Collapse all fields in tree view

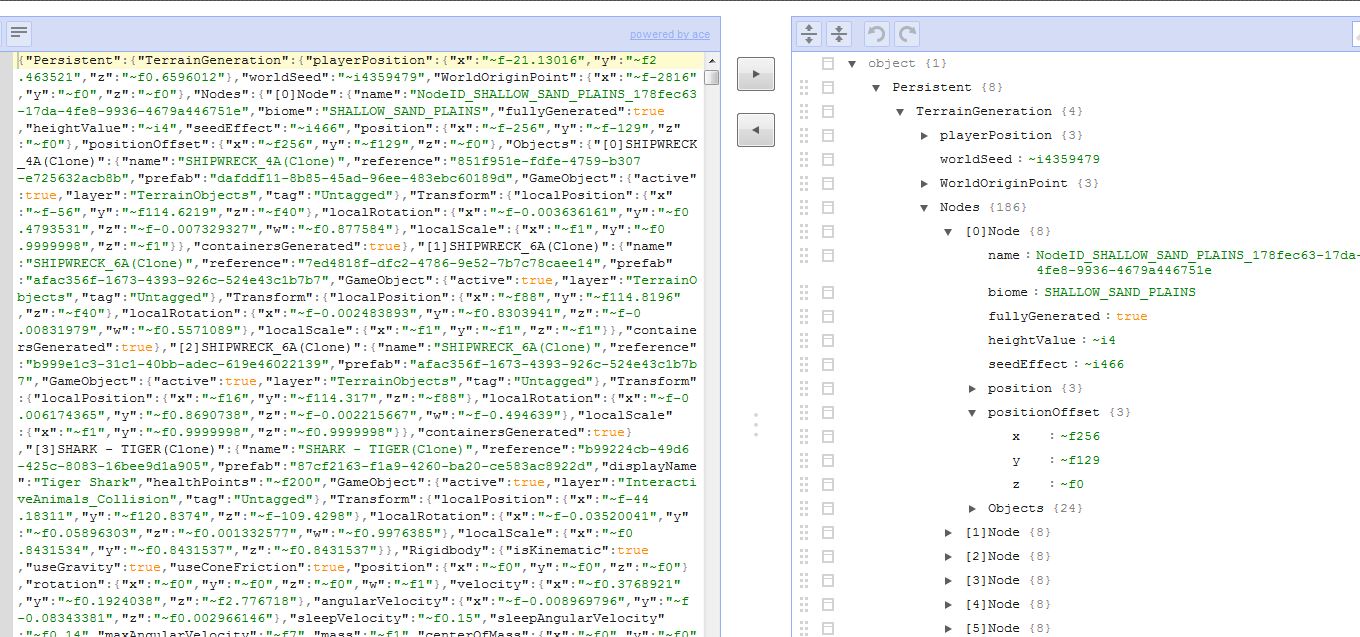[x=839, y=34]
